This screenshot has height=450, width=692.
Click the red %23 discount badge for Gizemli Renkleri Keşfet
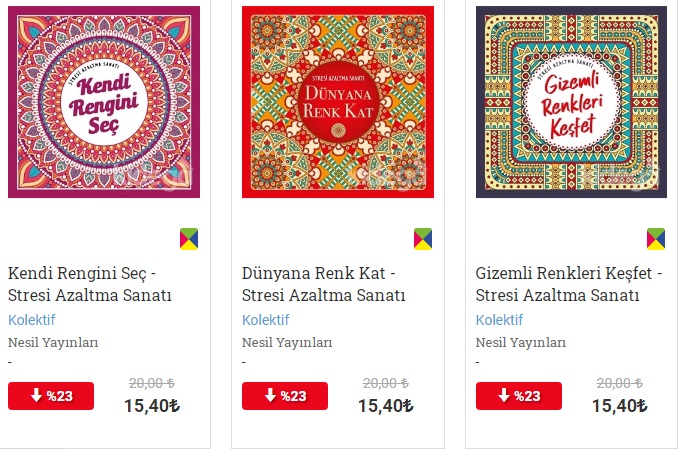pos(519,396)
